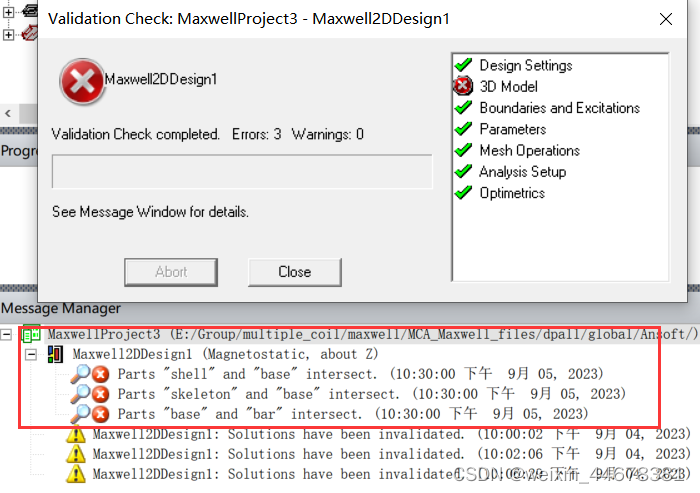The image size is (700, 493).
Task: Click the validation progress bar
Action: point(242,171)
